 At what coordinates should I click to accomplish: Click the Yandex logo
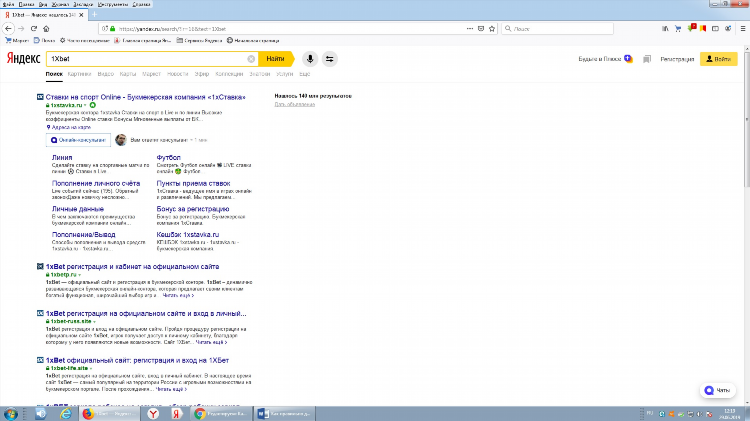pos(23,58)
